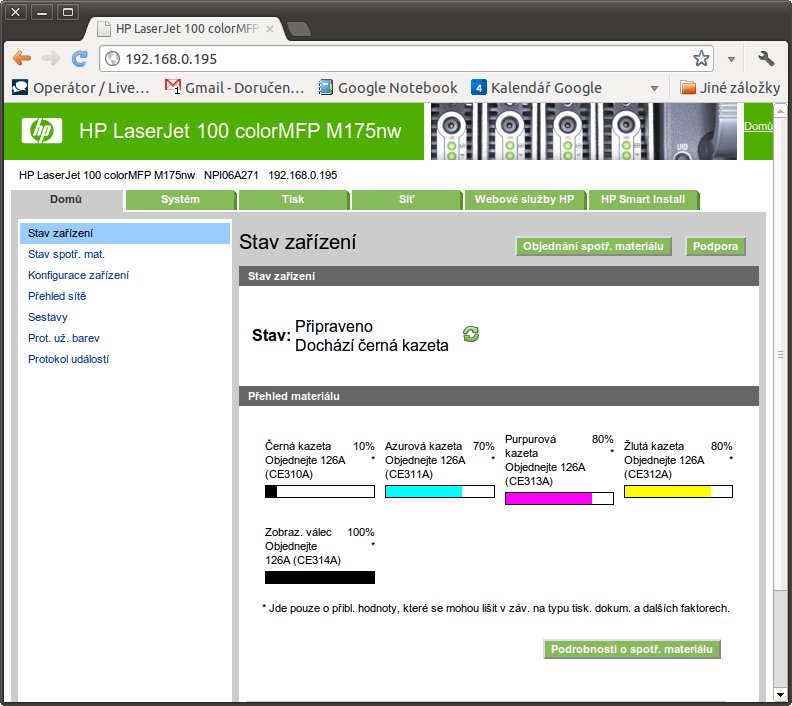Click the cyan cartridge level bar

pyautogui.click(x=439, y=491)
